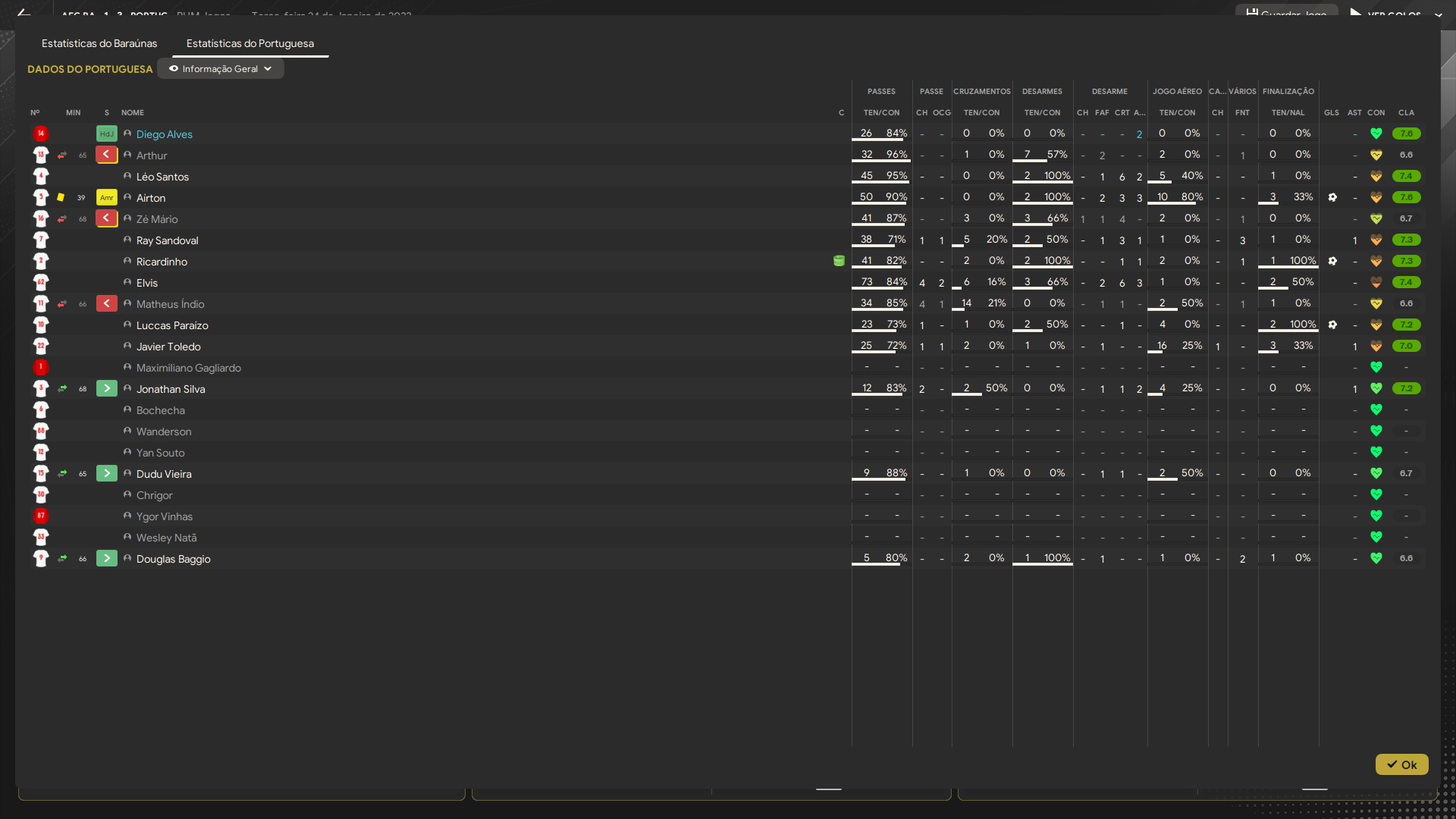Open Yan Souto player profile link
This screenshot has height=819, width=1456.
(x=160, y=453)
